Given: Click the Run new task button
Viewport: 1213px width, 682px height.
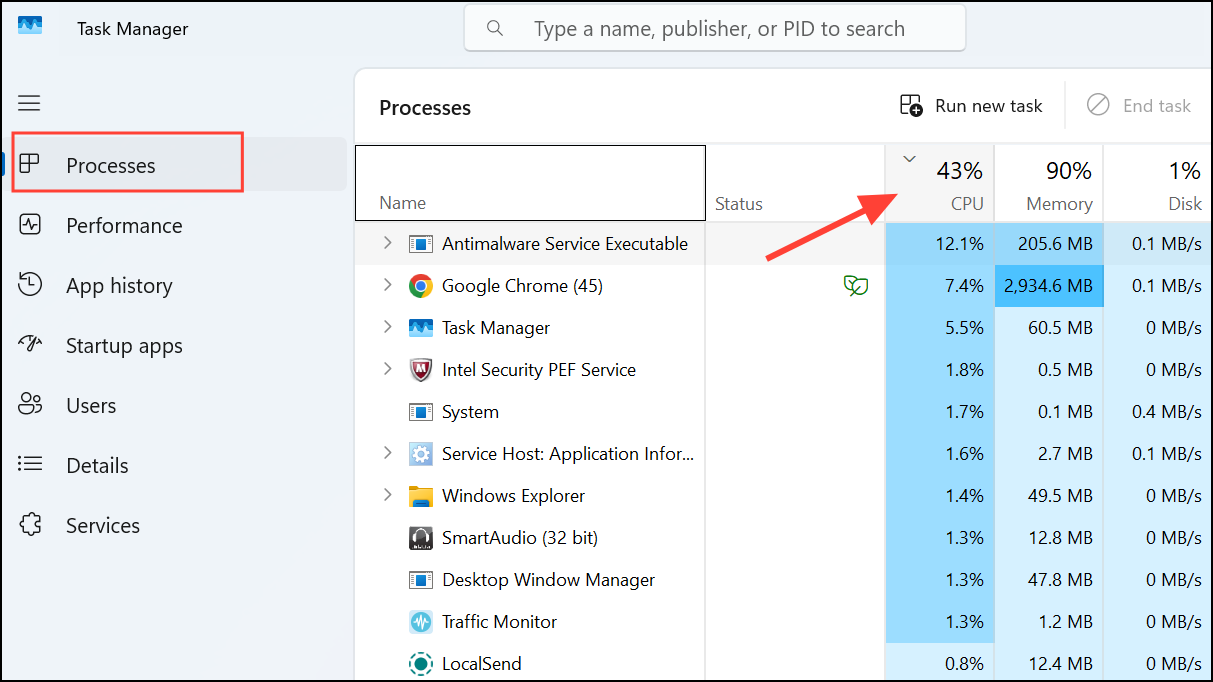Looking at the screenshot, I should tap(970, 105).
